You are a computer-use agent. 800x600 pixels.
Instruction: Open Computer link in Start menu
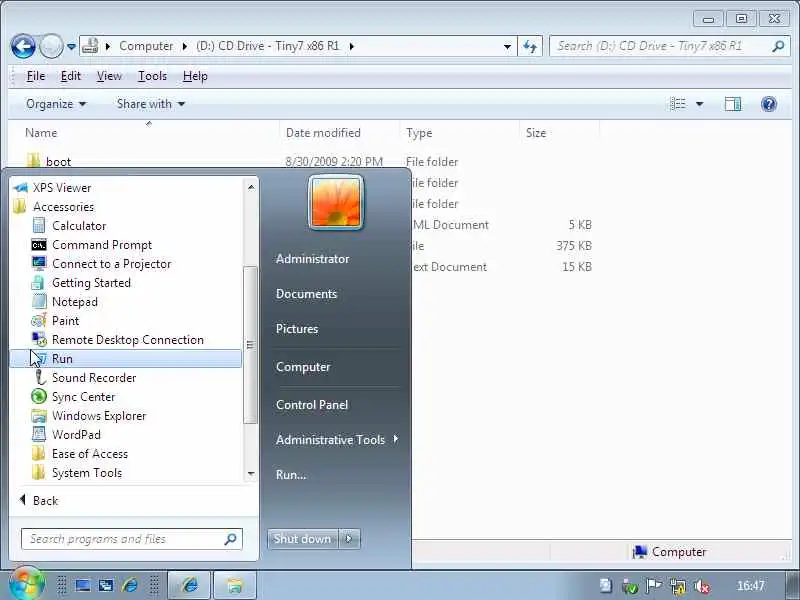pyautogui.click(x=303, y=367)
